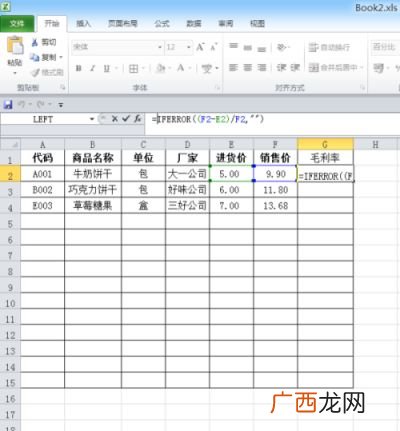Click Merge & Center (合并后居中) button
Image resolution: width=400 pixels, height=431 pixels.
[333, 68]
